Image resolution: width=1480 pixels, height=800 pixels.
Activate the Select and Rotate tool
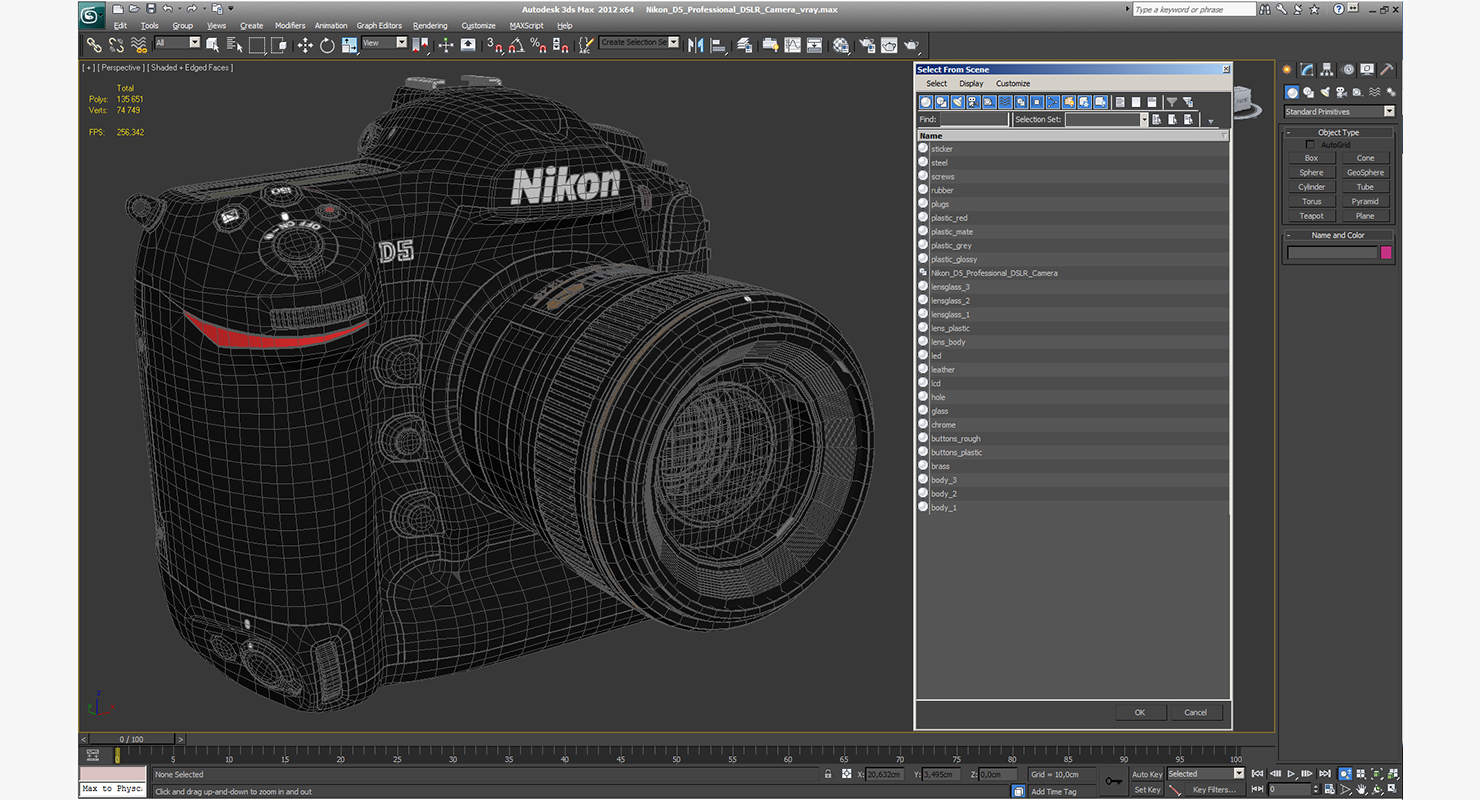tap(327, 45)
